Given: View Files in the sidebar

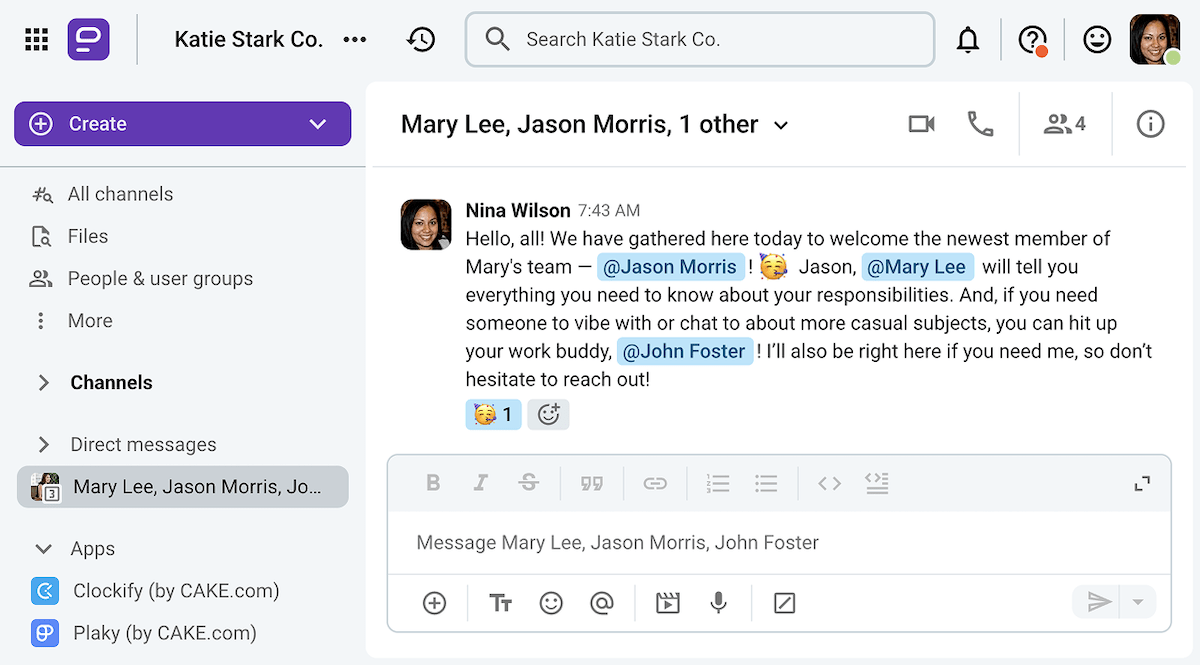Looking at the screenshot, I should point(91,235).
